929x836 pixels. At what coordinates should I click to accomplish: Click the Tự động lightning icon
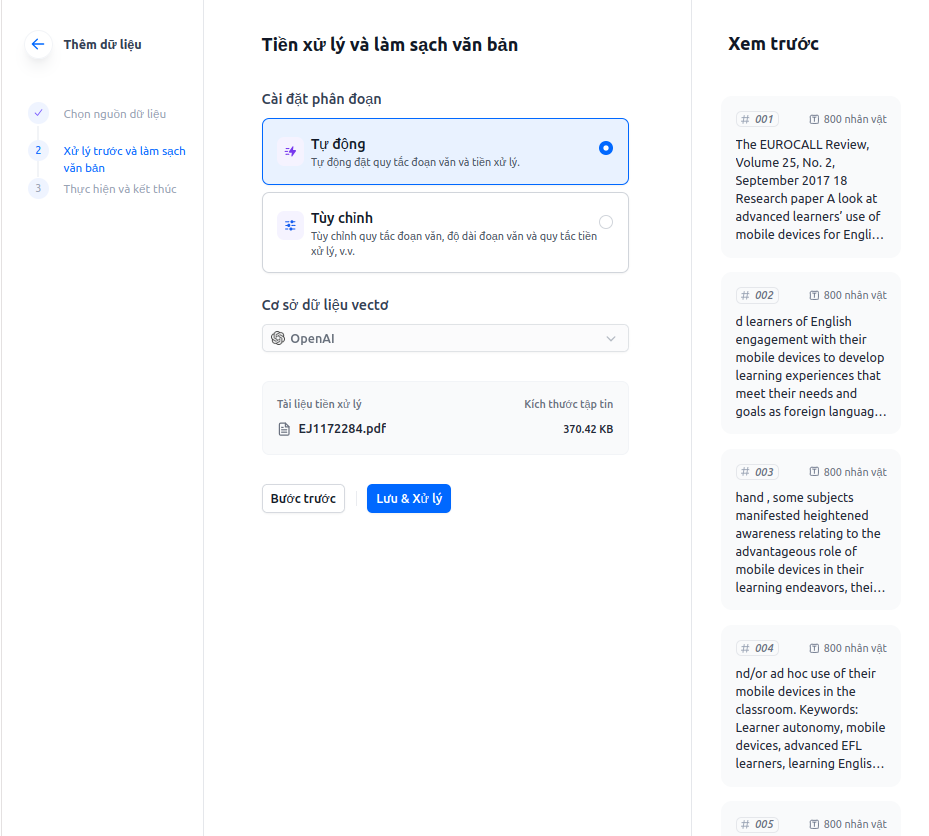pos(290,151)
